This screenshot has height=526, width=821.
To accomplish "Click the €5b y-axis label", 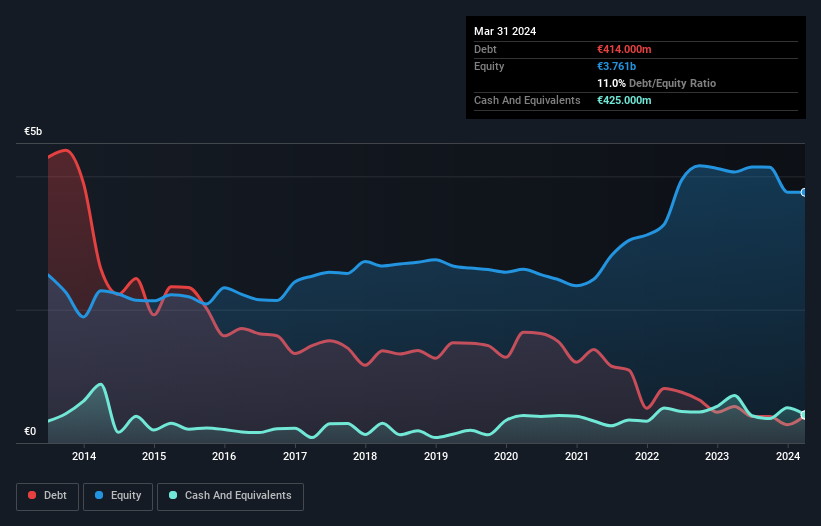I will point(33,131).
